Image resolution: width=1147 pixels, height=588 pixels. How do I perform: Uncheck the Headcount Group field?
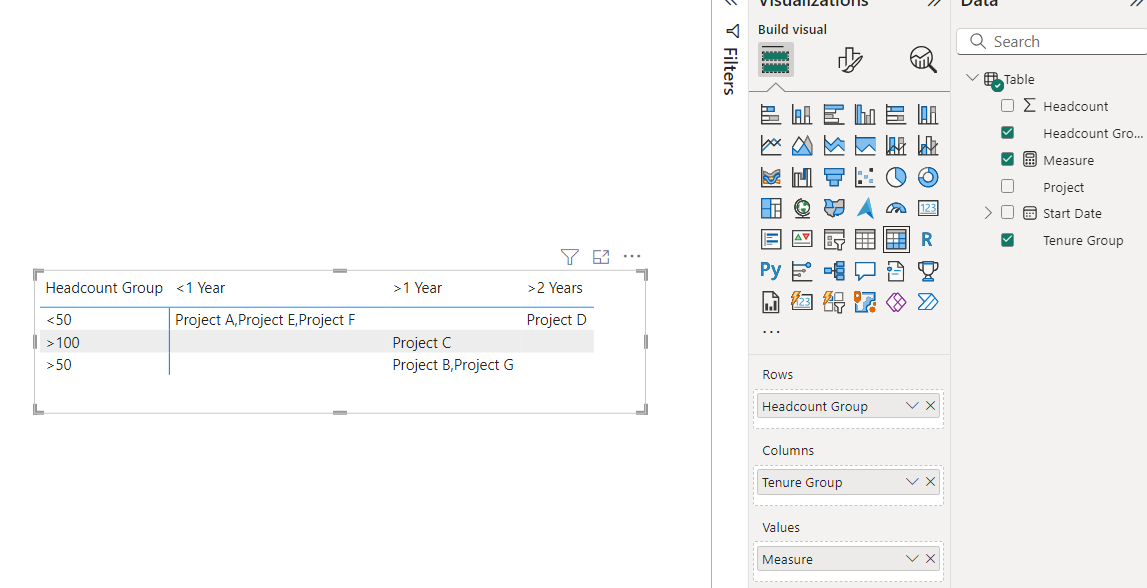tap(1007, 132)
